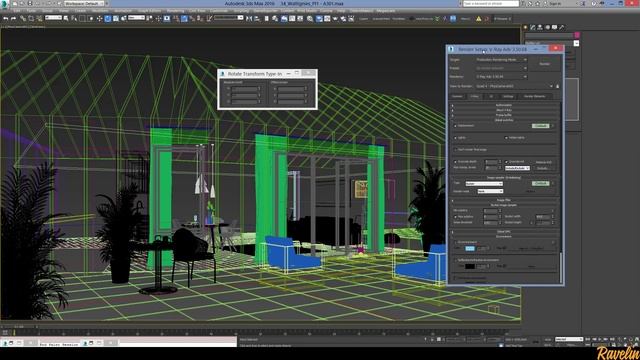The height and width of the screenshot is (360, 640).
Task: Toggle the Override mtl checkbox
Action: click(x=506, y=162)
